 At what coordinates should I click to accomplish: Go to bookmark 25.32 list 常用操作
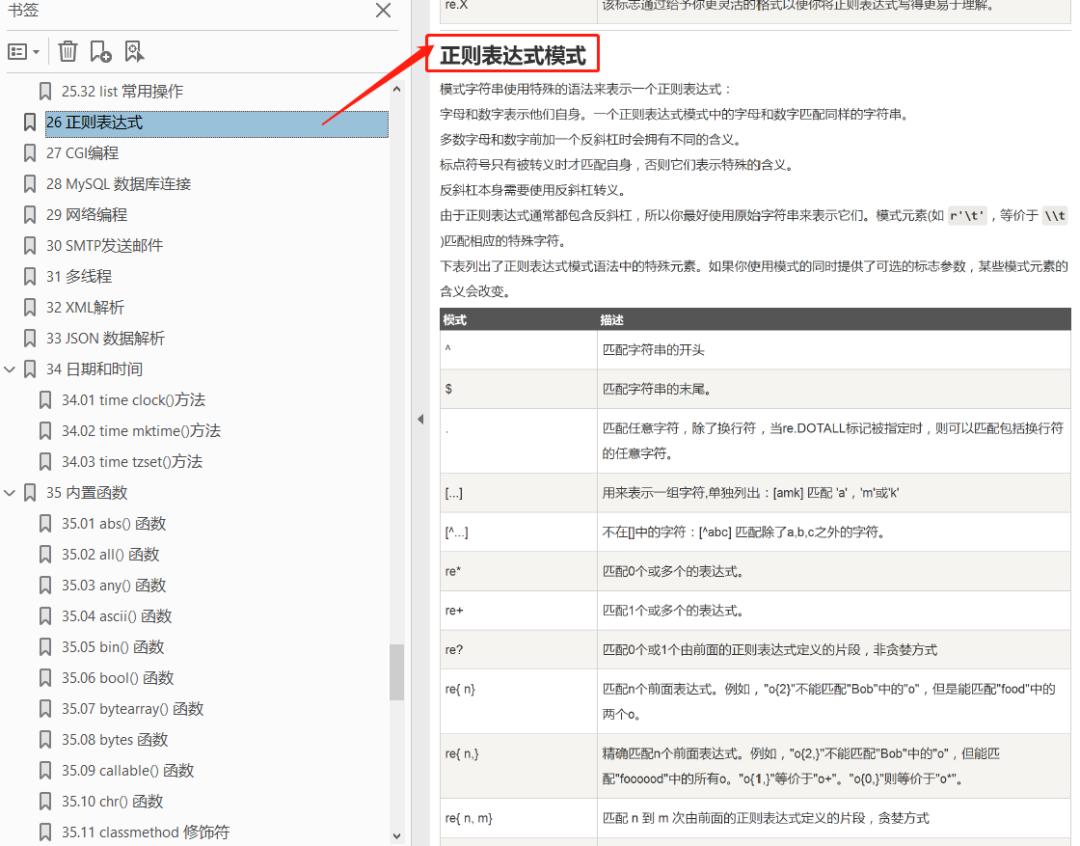122,91
